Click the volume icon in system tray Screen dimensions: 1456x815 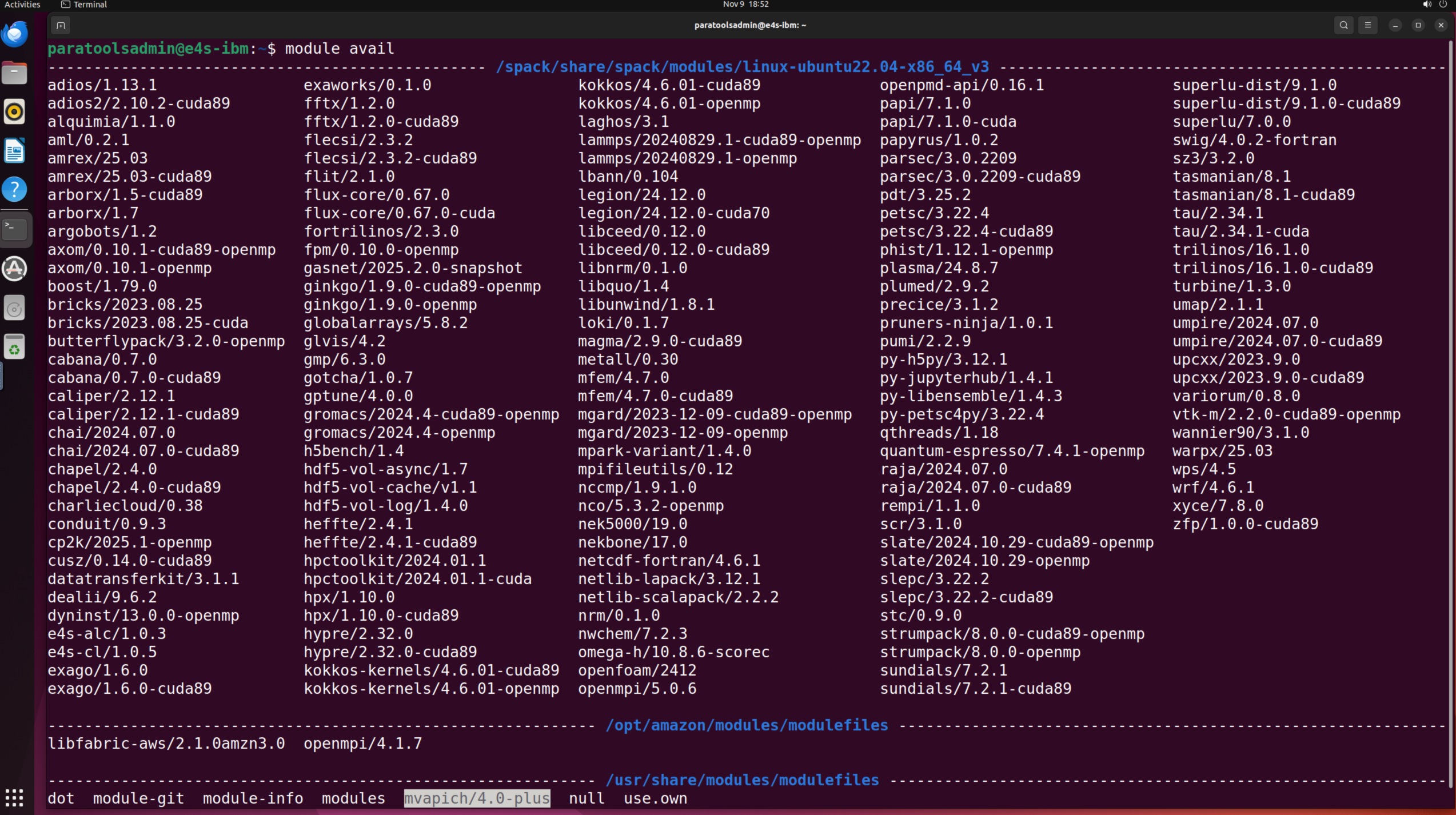(1427, 5)
